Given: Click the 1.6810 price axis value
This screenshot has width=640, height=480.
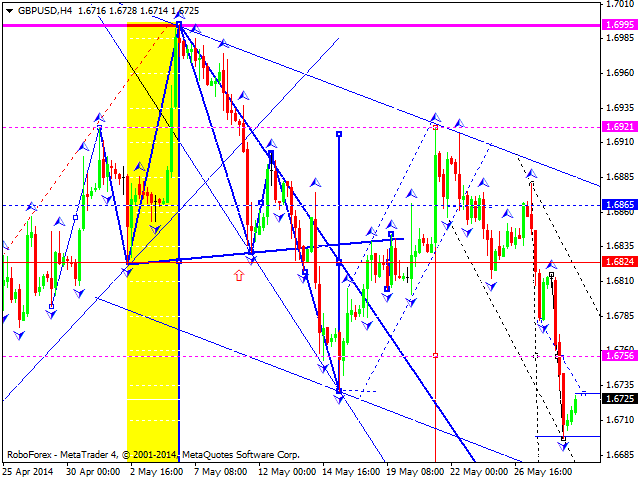Looking at the screenshot, I should pos(620,281).
